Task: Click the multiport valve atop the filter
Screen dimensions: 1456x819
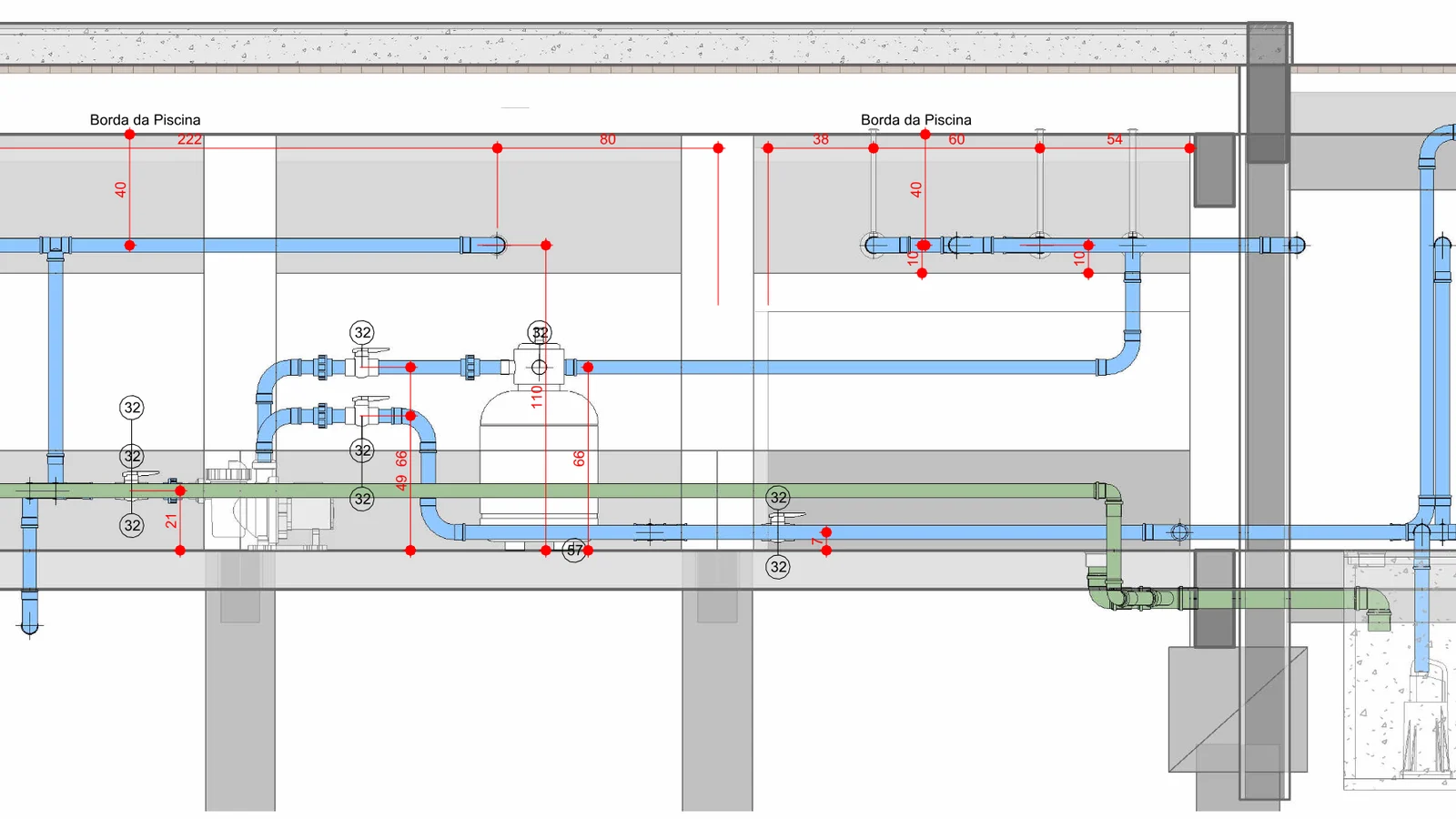Action: (539, 366)
